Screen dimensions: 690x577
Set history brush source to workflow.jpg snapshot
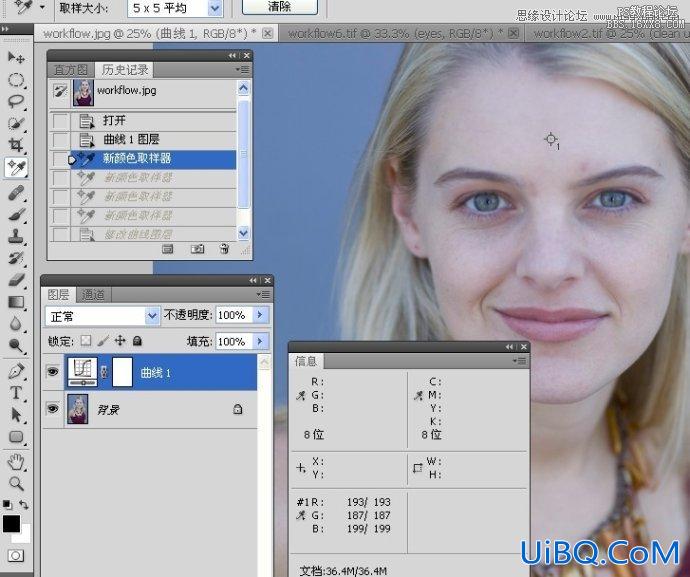(x=59, y=91)
